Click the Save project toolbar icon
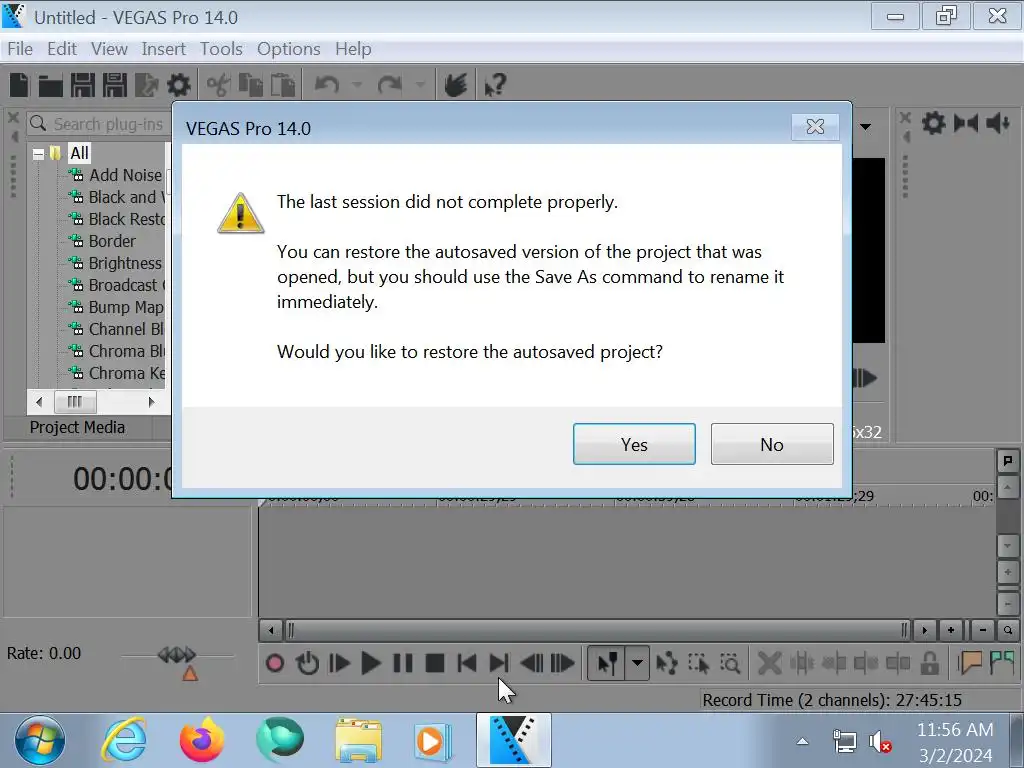1024x768 pixels. coord(83,85)
